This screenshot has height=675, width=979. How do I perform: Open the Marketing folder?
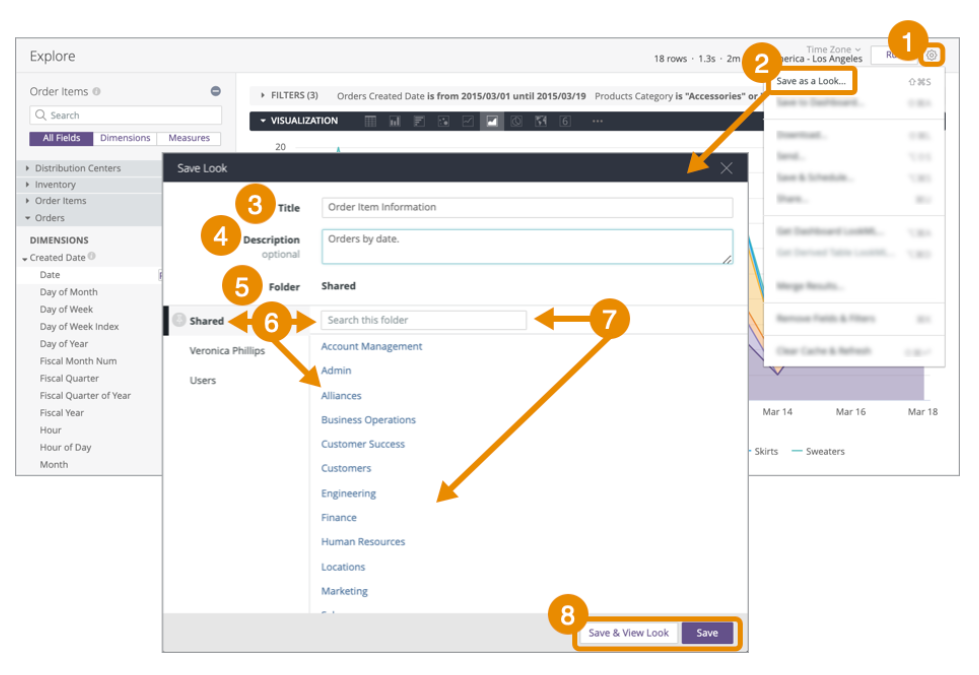pos(344,591)
